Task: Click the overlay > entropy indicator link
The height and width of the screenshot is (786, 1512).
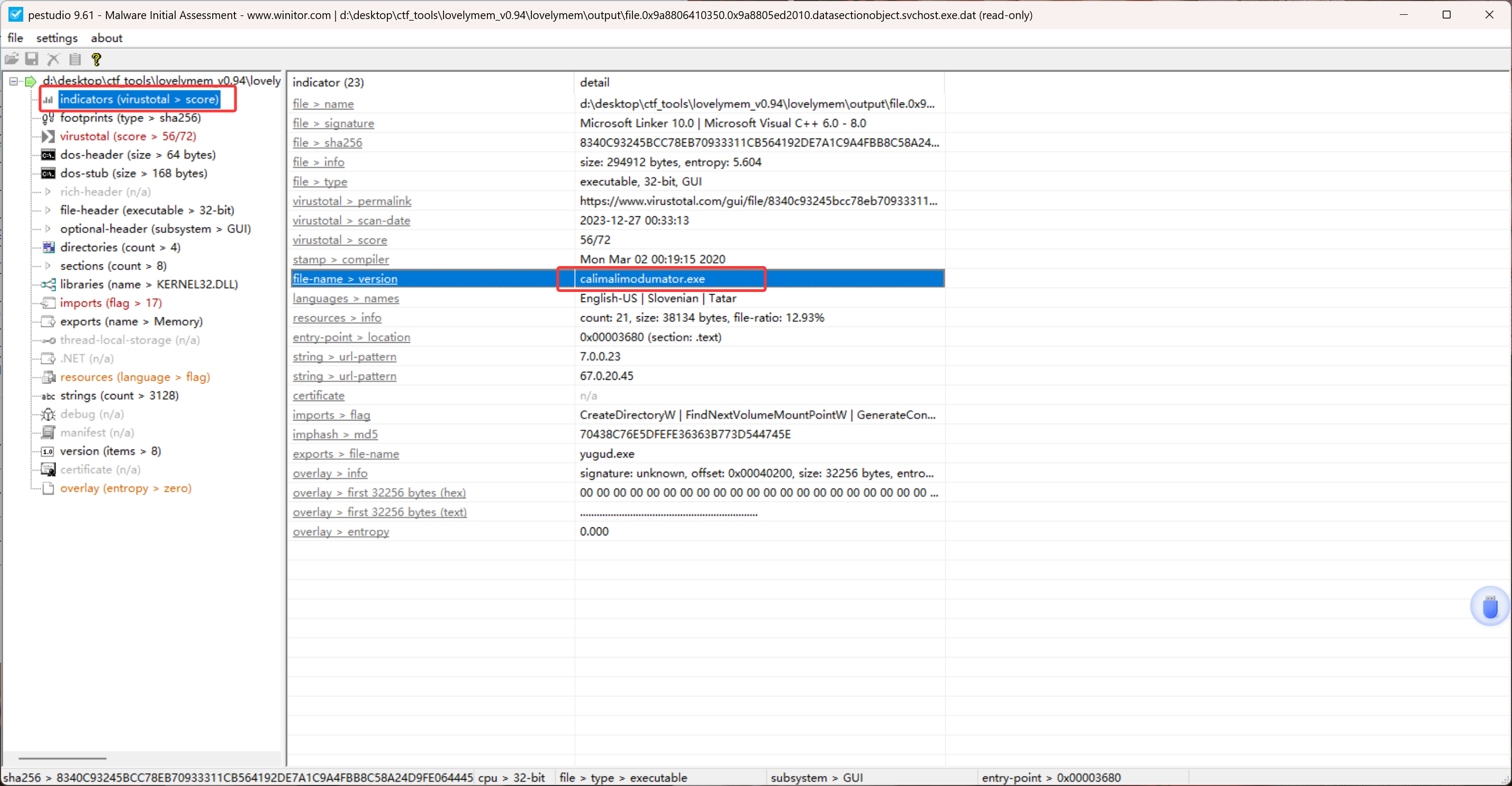Action: [340, 532]
